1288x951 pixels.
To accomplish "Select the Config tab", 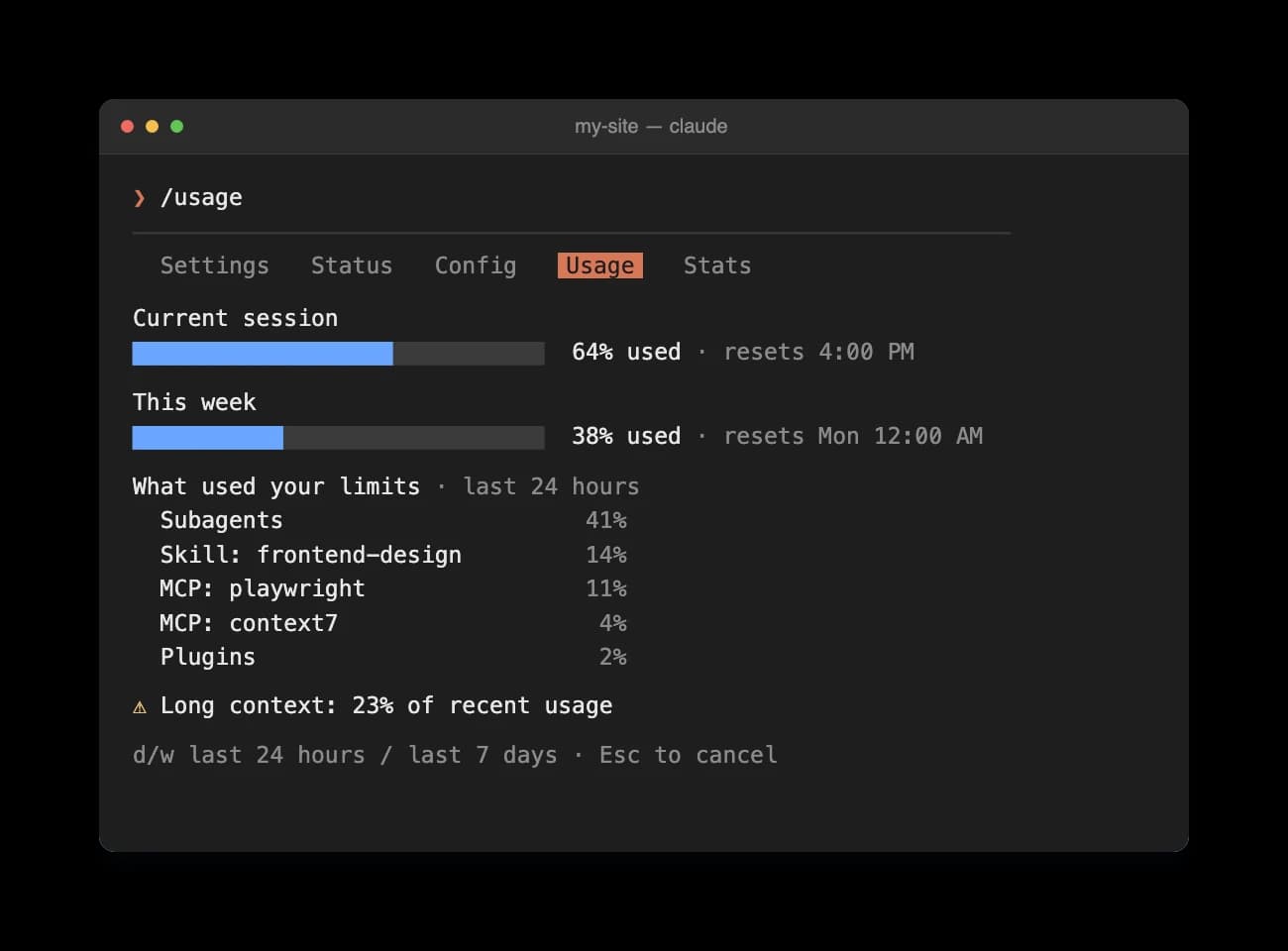I will (x=476, y=265).
